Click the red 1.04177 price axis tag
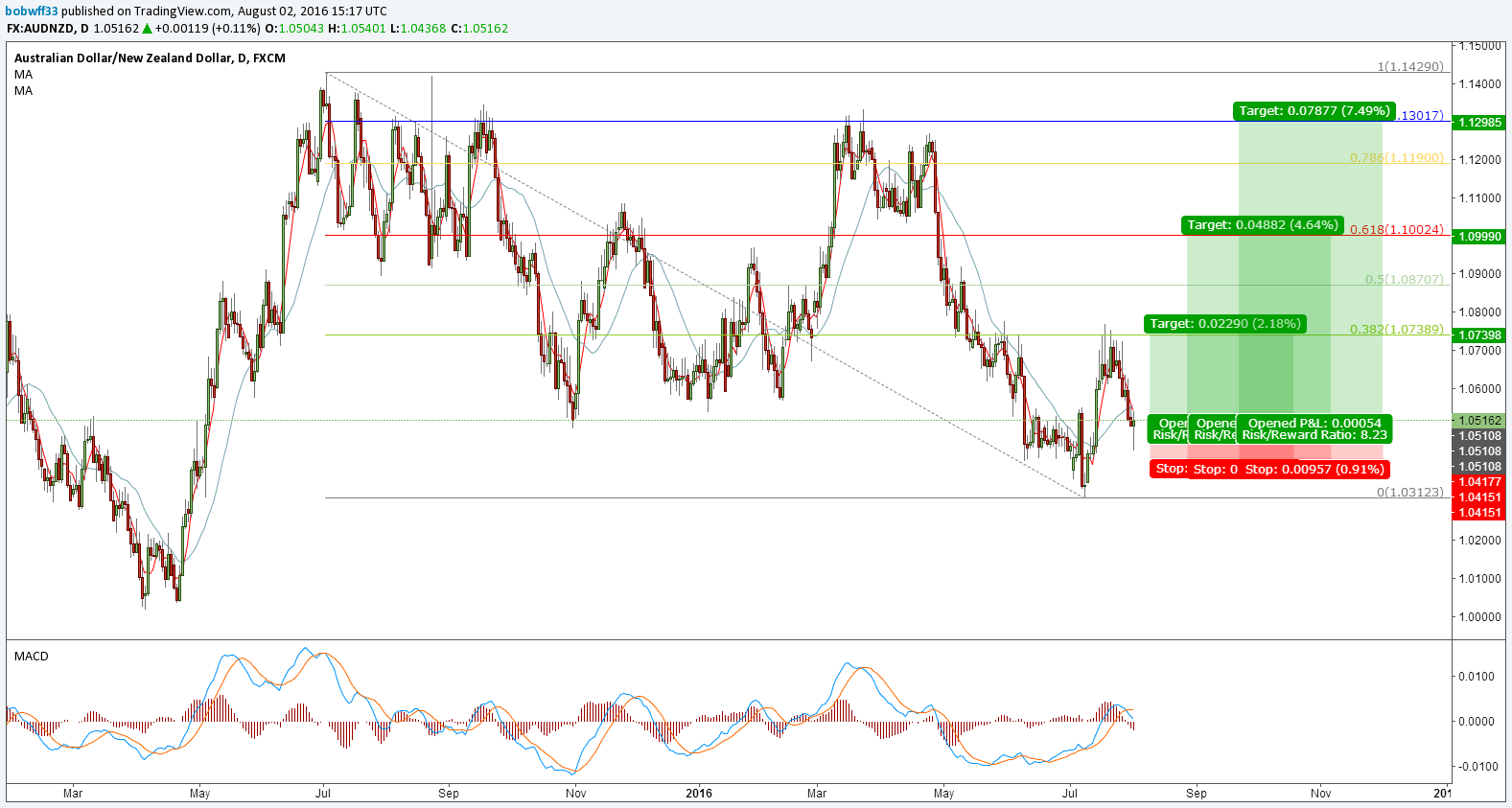This screenshot has width=1512, height=808. click(1479, 482)
